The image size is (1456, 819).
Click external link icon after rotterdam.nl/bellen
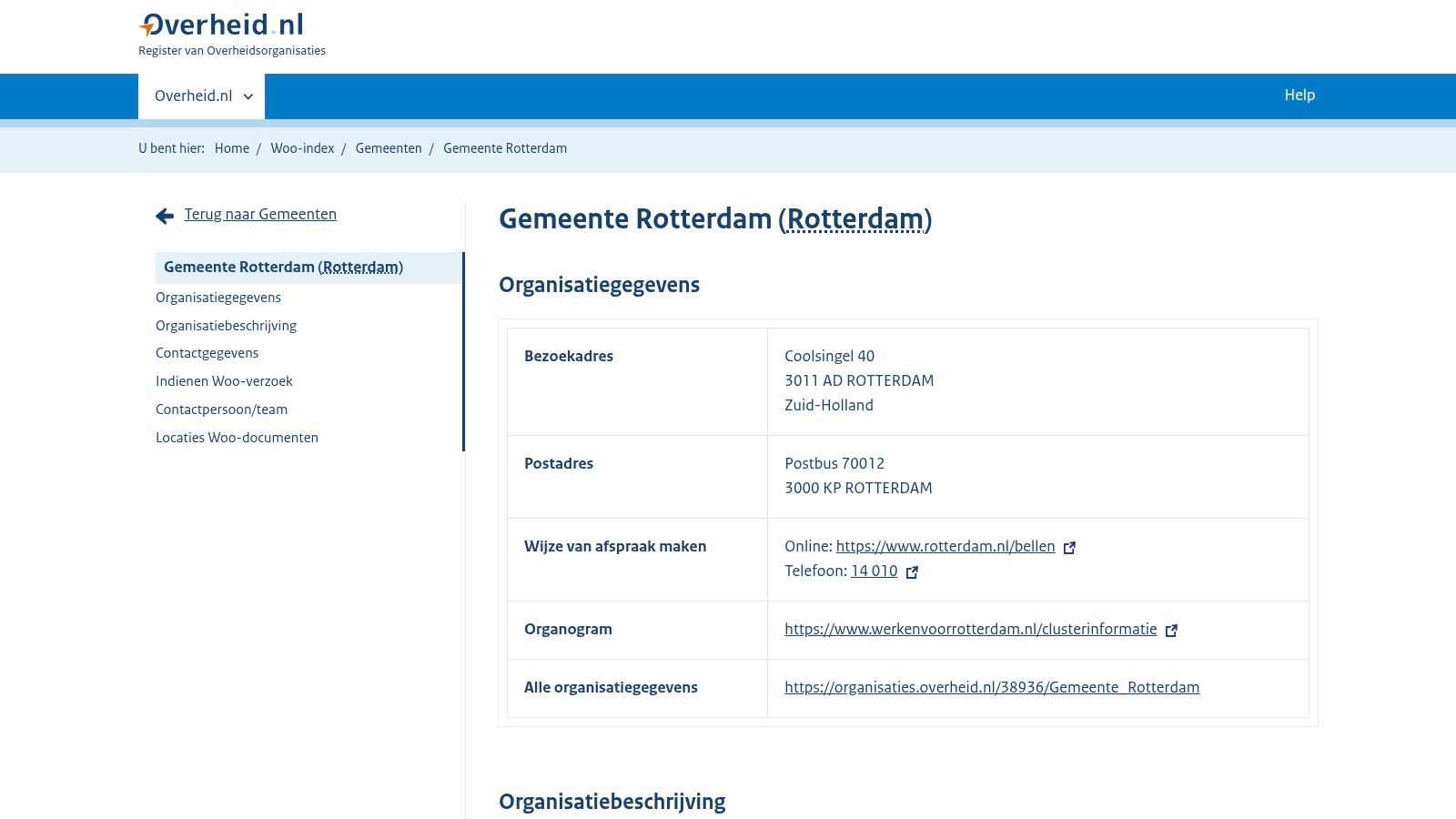pos(1070,548)
